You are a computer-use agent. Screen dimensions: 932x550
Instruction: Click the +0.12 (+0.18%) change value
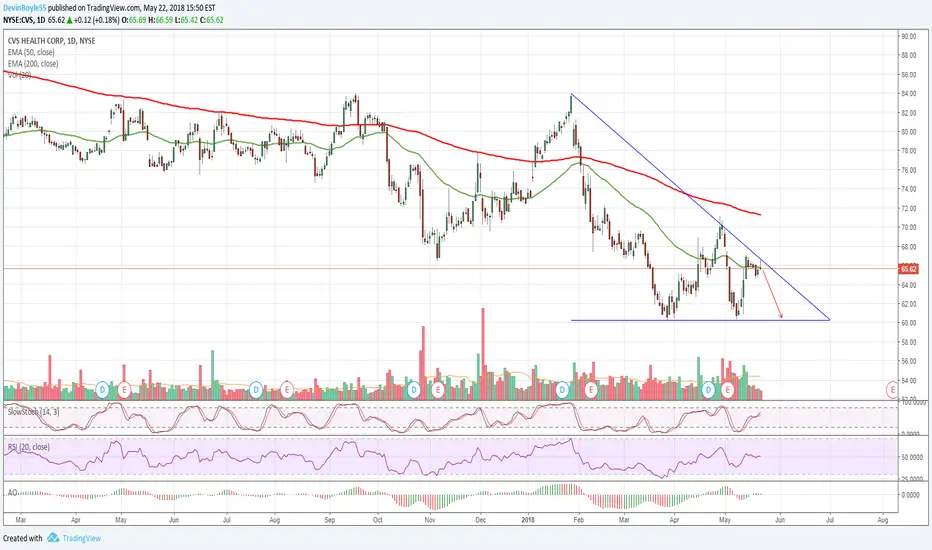click(x=96, y=20)
